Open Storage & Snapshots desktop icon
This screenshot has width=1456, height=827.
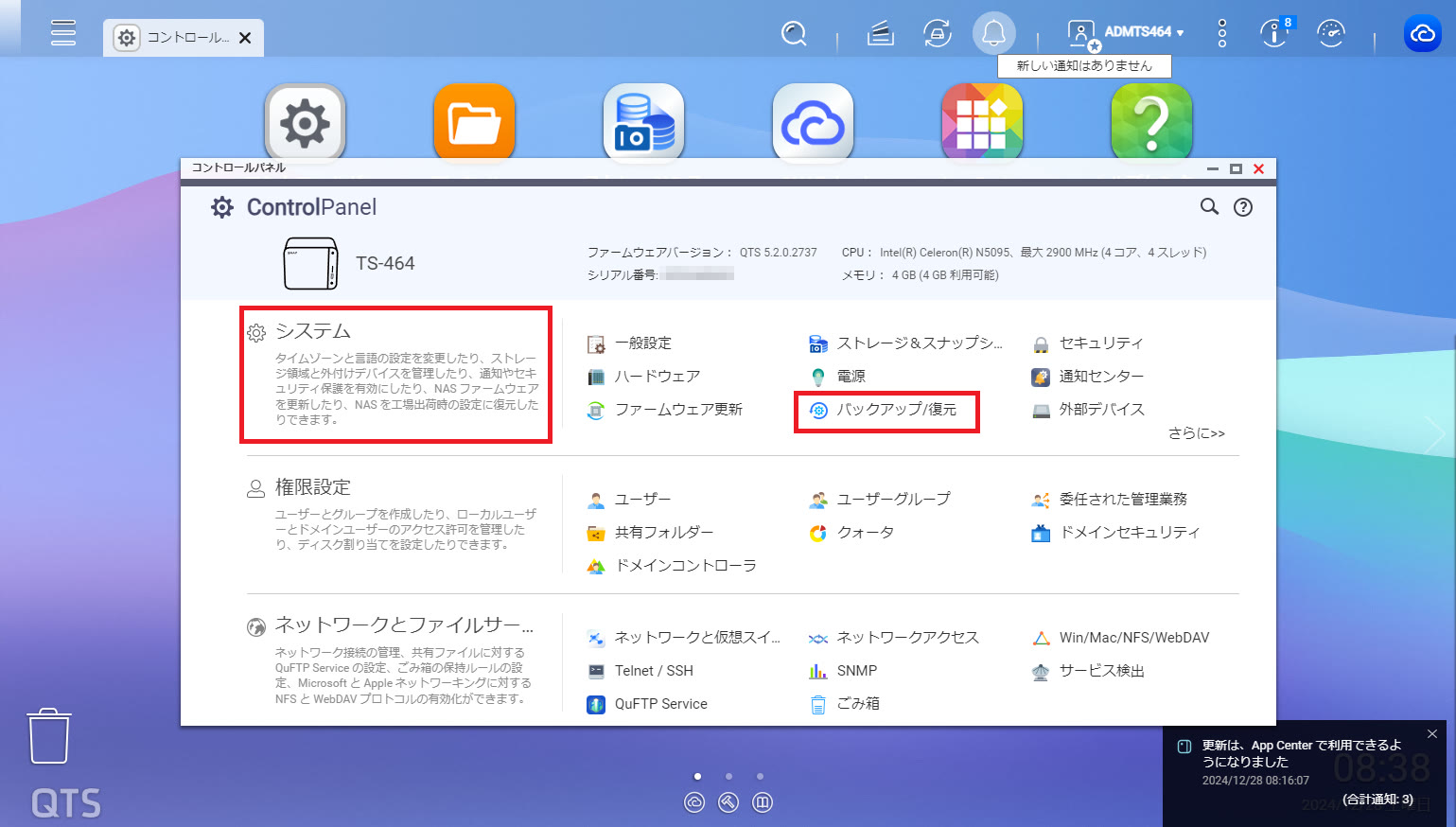[x=643, y=122]
